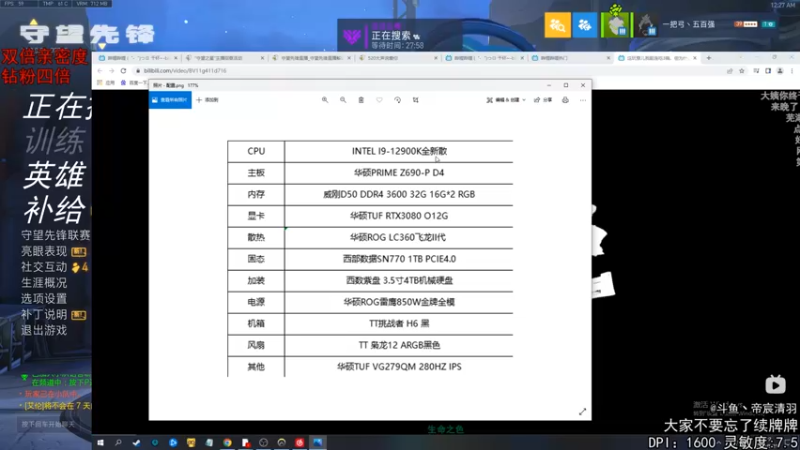Image resolution: width=800 pixels, height=450 pixels.
Task: Open Windows taskbar search
Action: pyautogui.click(x=118, y=442)
